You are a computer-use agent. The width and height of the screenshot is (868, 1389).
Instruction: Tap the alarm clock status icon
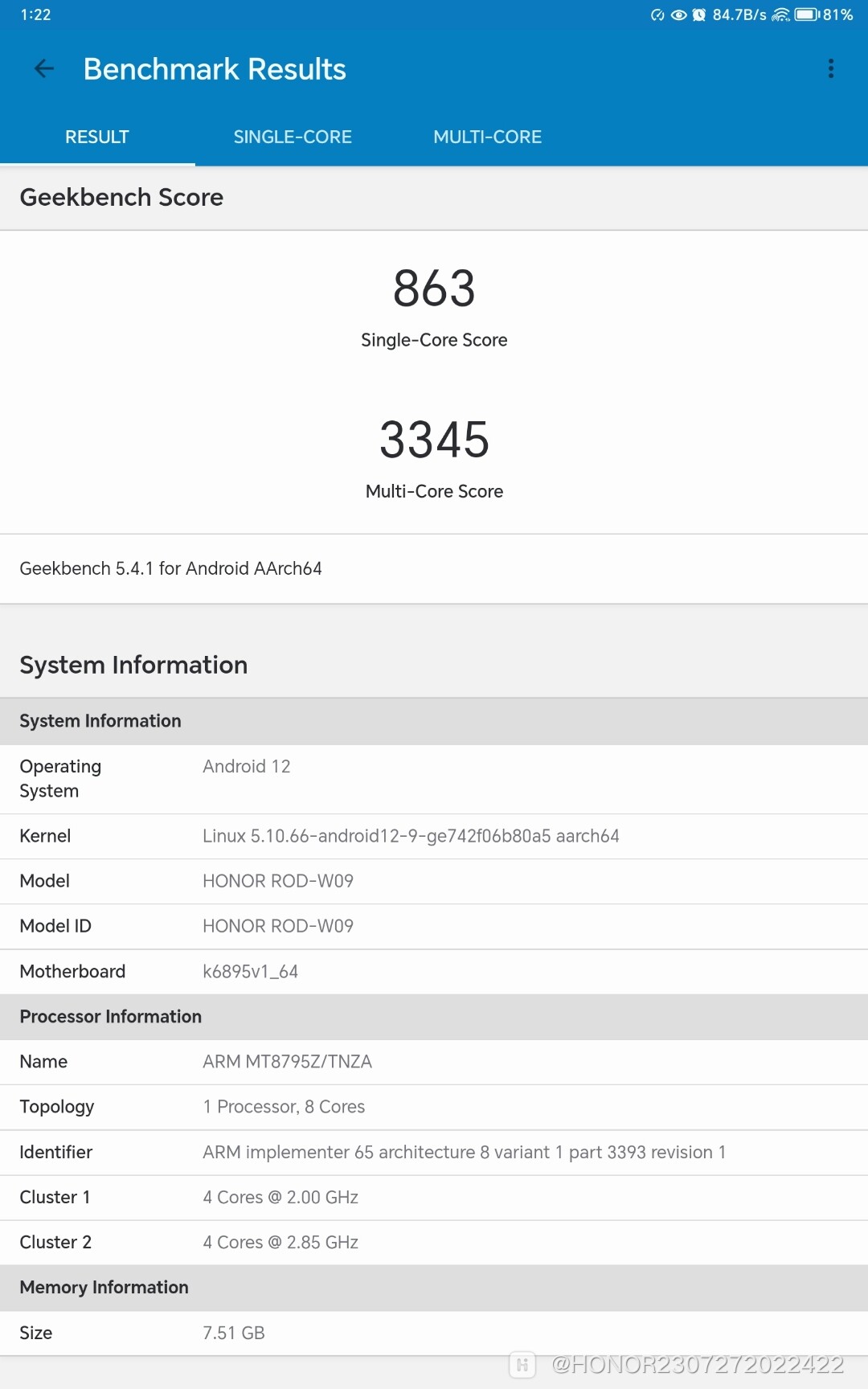click(x=699, y=14)
